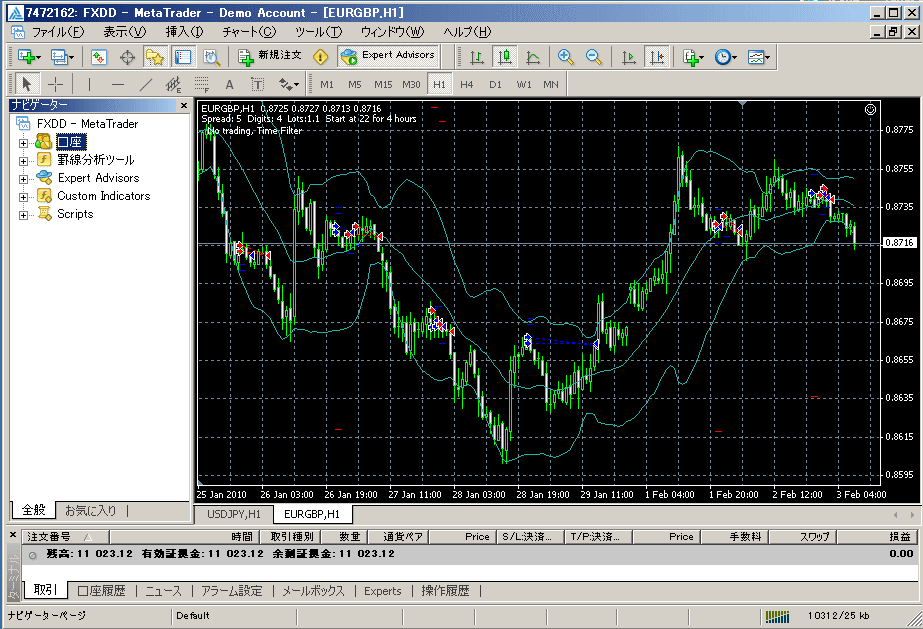Image resolution: width=923 pixels, height=629 pixels.
Task: Toggle chart auto scroll icon
Action: coord(629,57)
